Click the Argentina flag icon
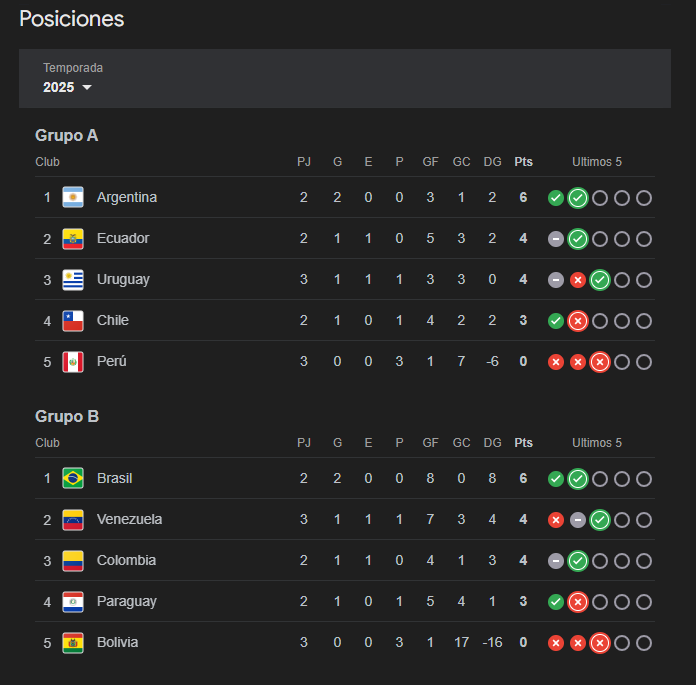Viewport: 696px width, 685px height. click(x=73, y=197)
